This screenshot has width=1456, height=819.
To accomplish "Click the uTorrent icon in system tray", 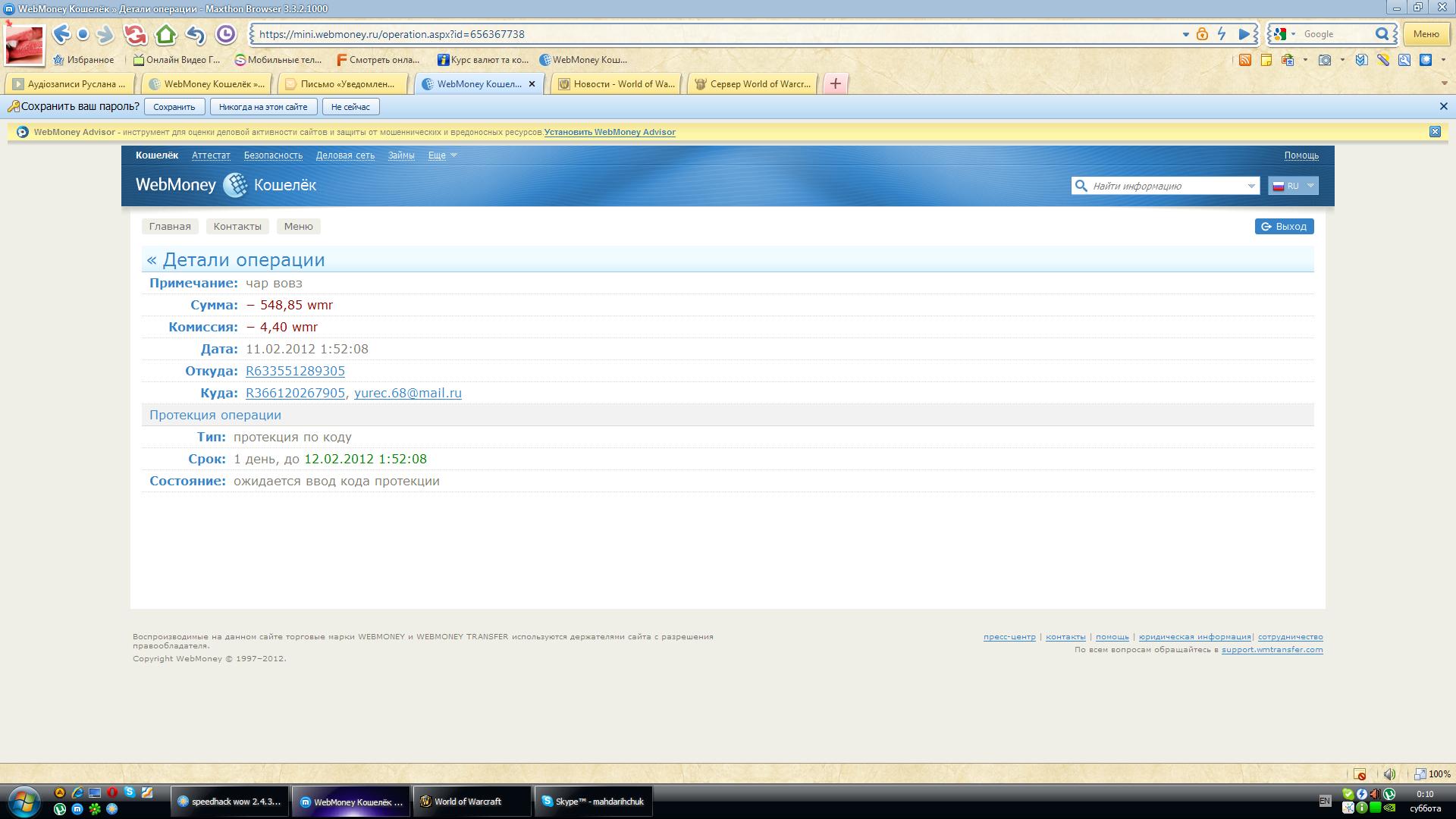I will click(1389, 794).
